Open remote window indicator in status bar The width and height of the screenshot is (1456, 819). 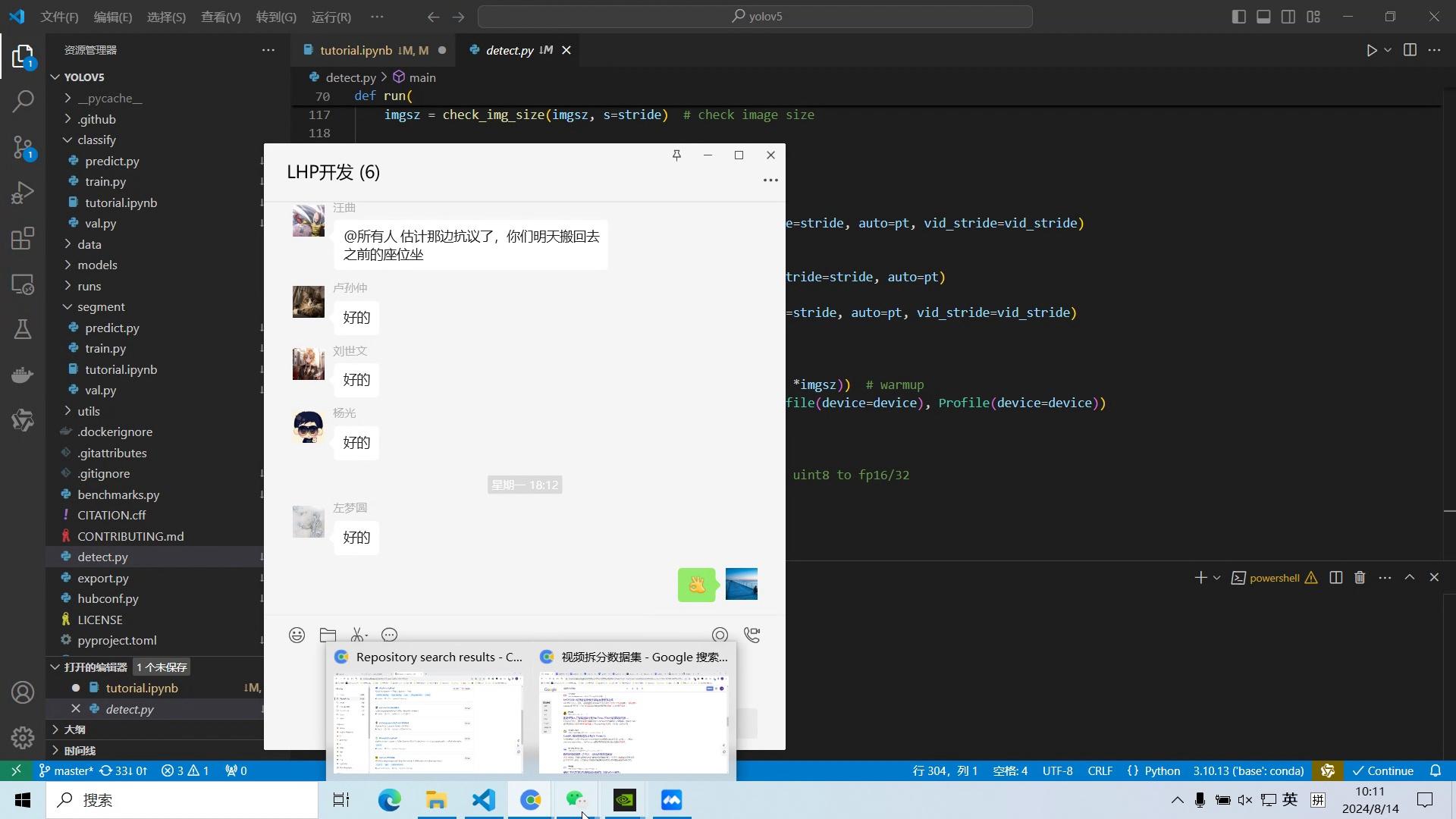pos(16,770)
